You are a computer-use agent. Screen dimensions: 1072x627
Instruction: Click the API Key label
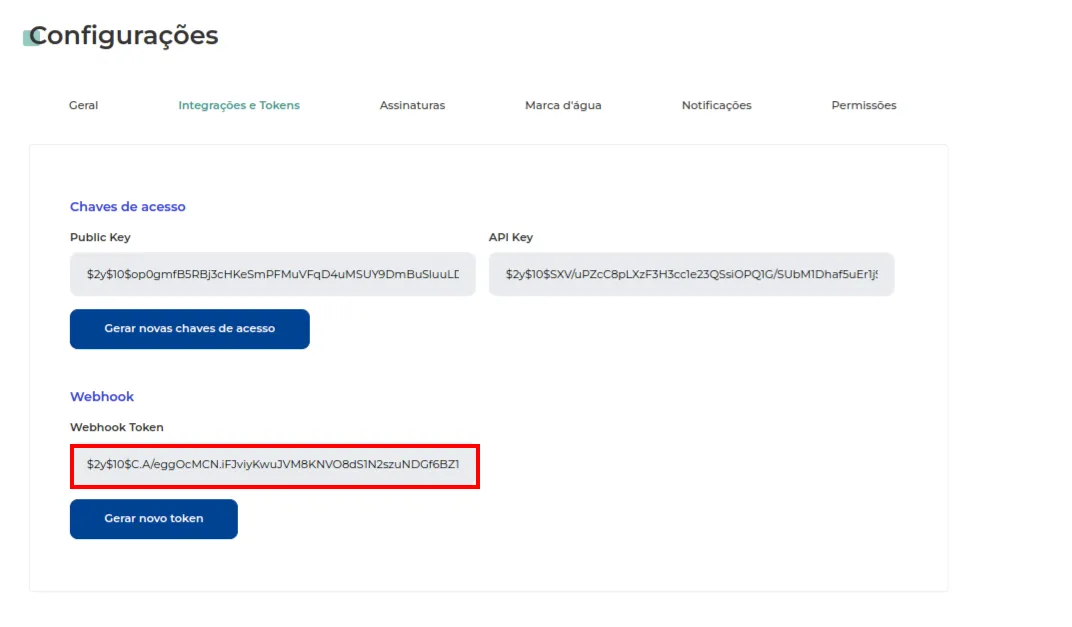tap(511, 237)
